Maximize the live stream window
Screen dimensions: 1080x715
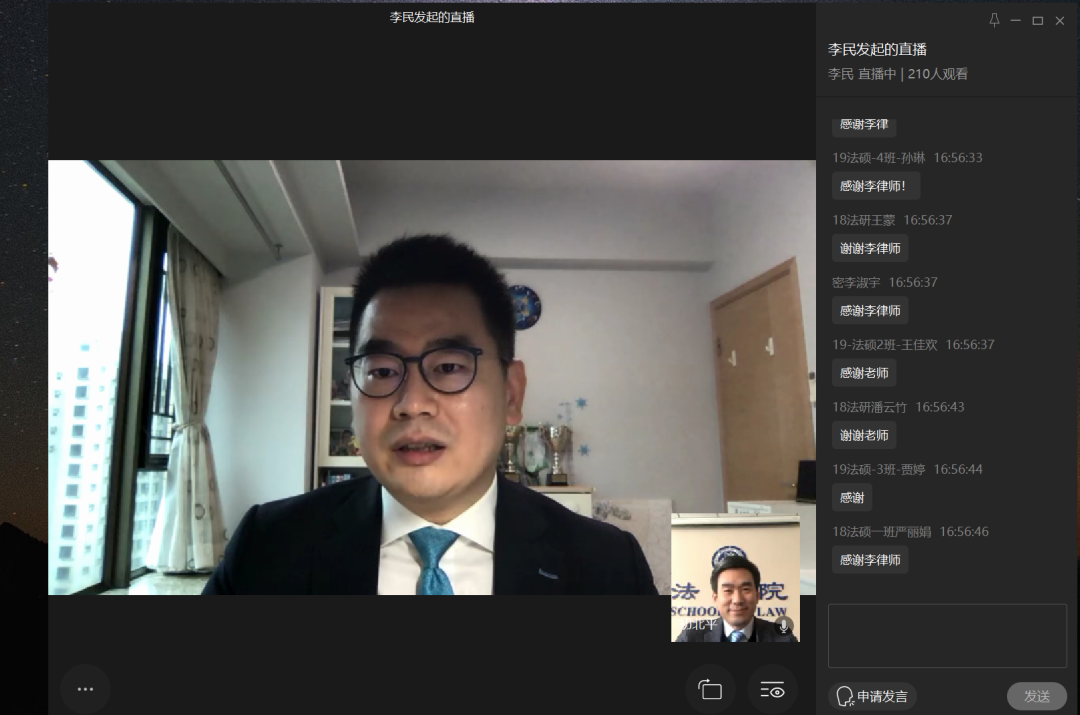[x=1037, y=20]
